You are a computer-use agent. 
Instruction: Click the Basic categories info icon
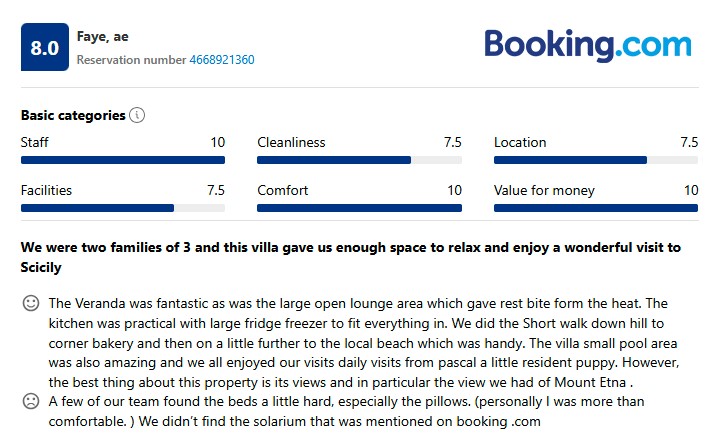[137, 115]
